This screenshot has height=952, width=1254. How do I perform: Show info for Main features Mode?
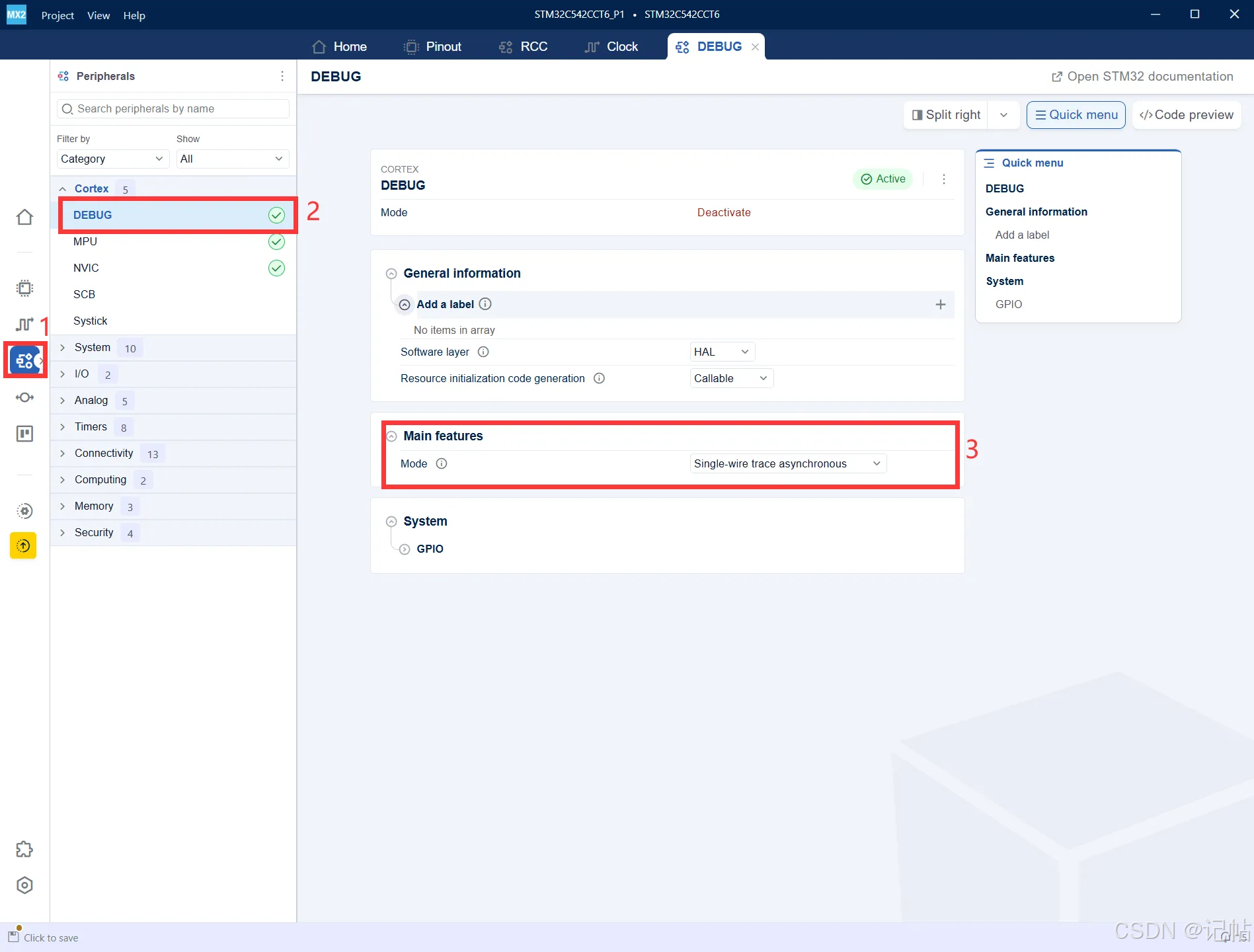[442, 463]
